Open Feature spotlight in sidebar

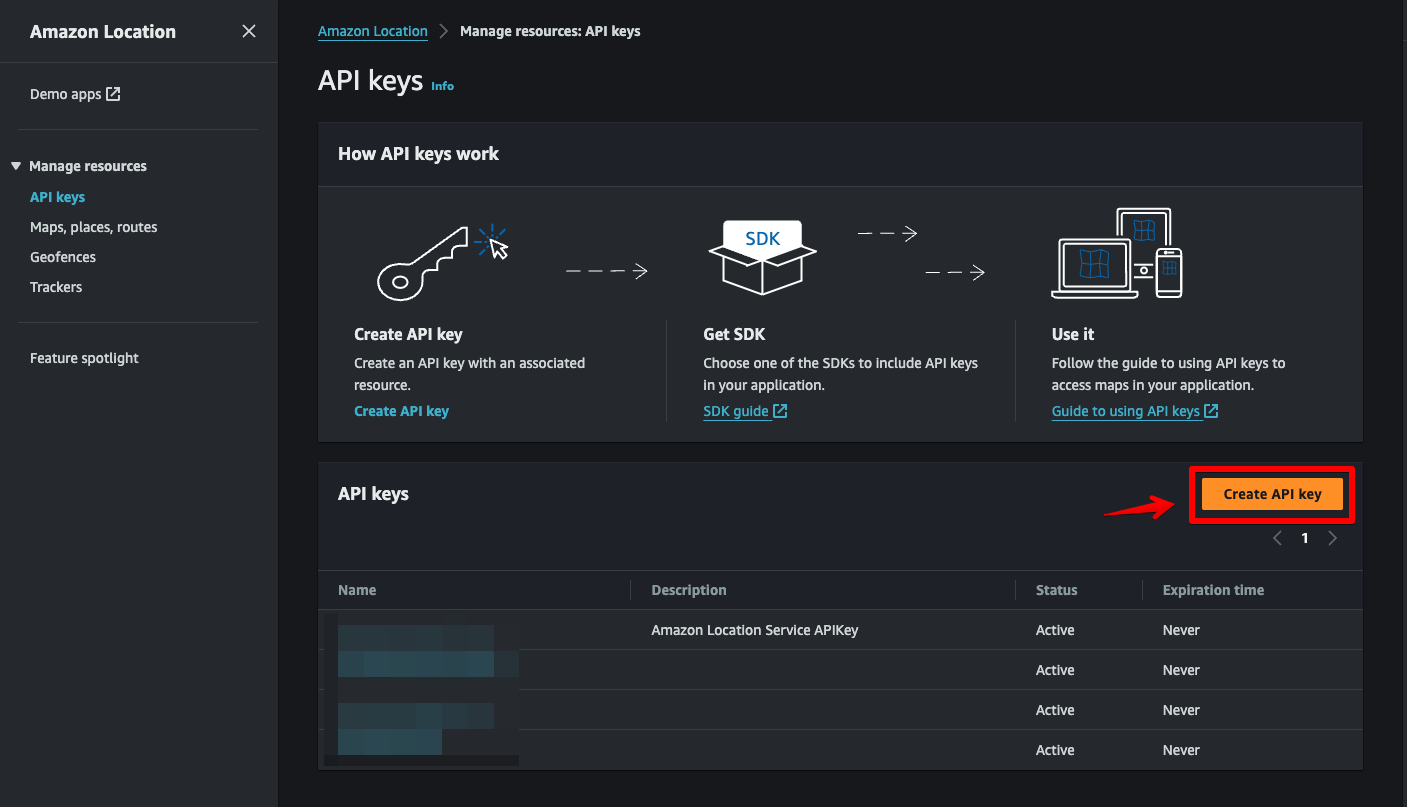[84, 358]
